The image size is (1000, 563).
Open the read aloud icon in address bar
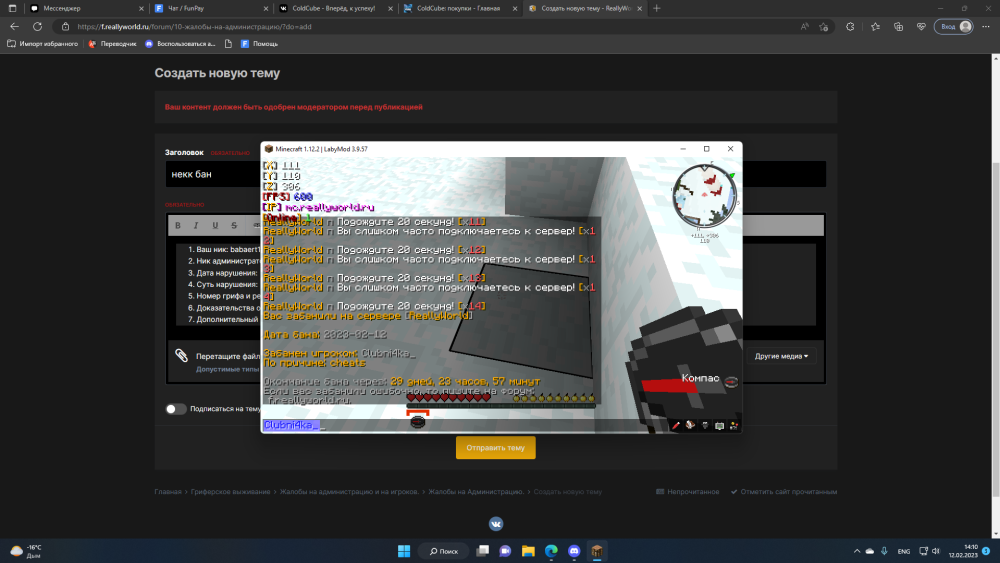tap(804, 27)
